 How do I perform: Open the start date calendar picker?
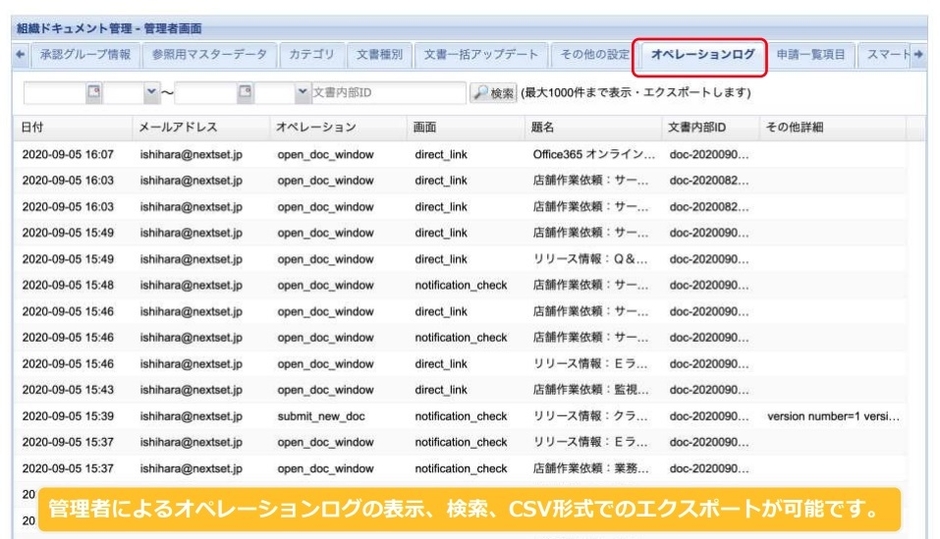(94, 92)
